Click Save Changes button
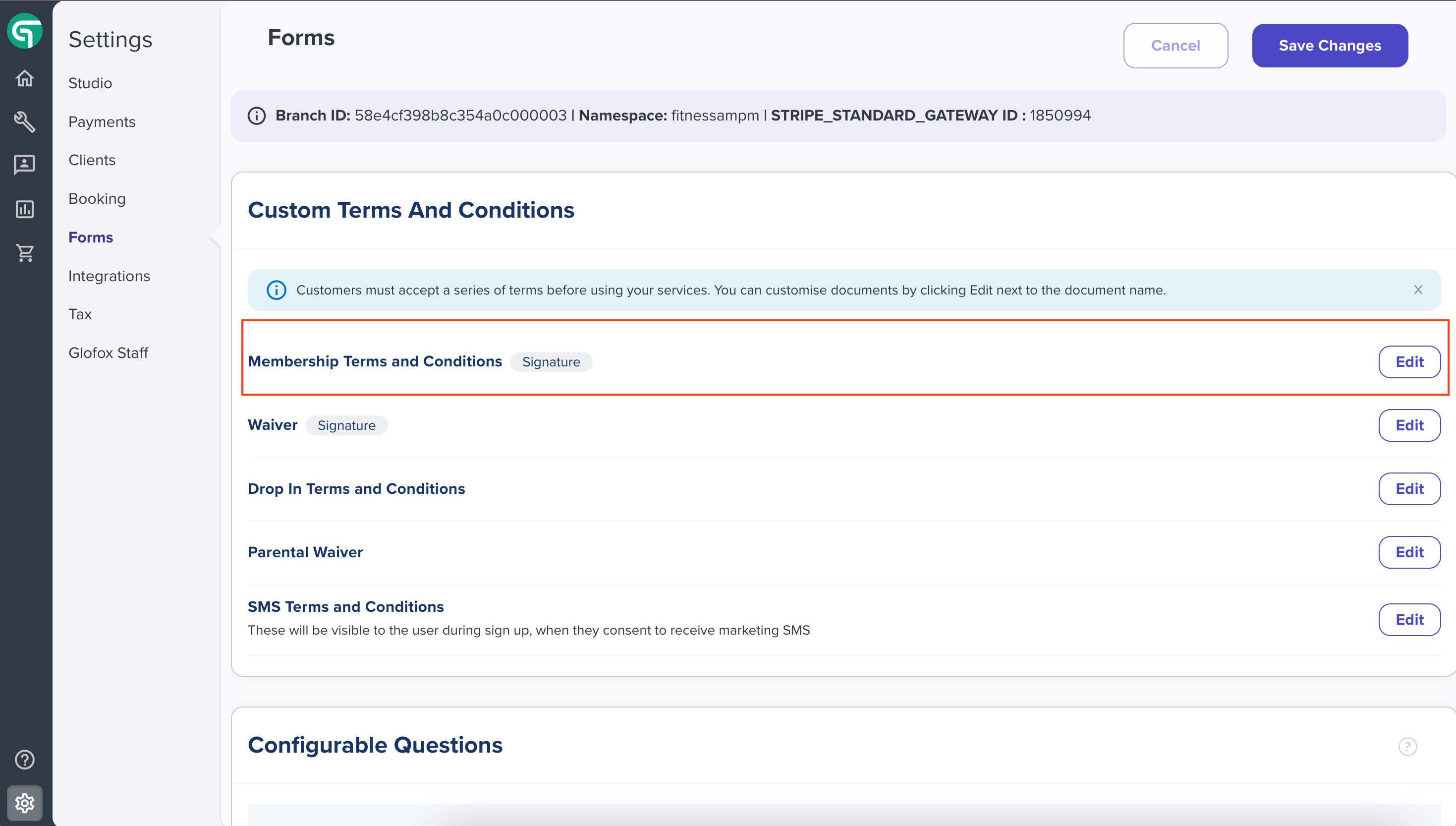The image size is (1456, 826). tap(1330, 46)
